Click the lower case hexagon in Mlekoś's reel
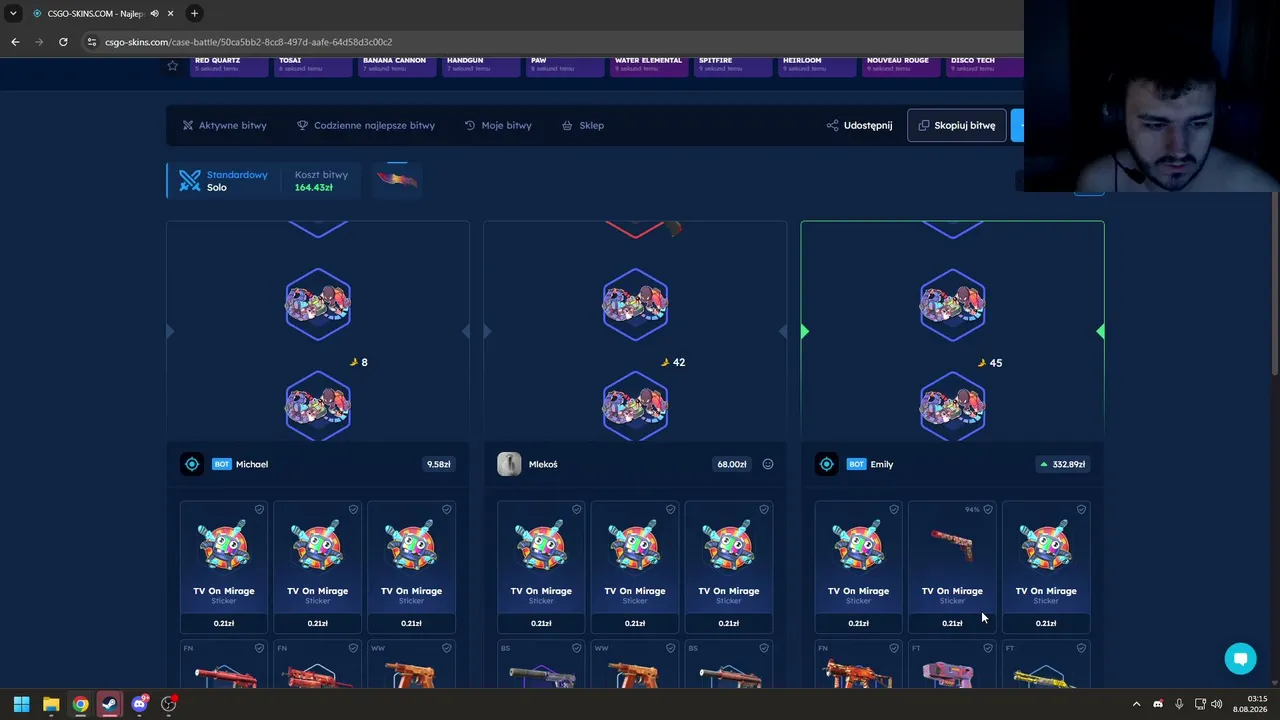This screenshot has width=1280, height=720. (635, 406)
